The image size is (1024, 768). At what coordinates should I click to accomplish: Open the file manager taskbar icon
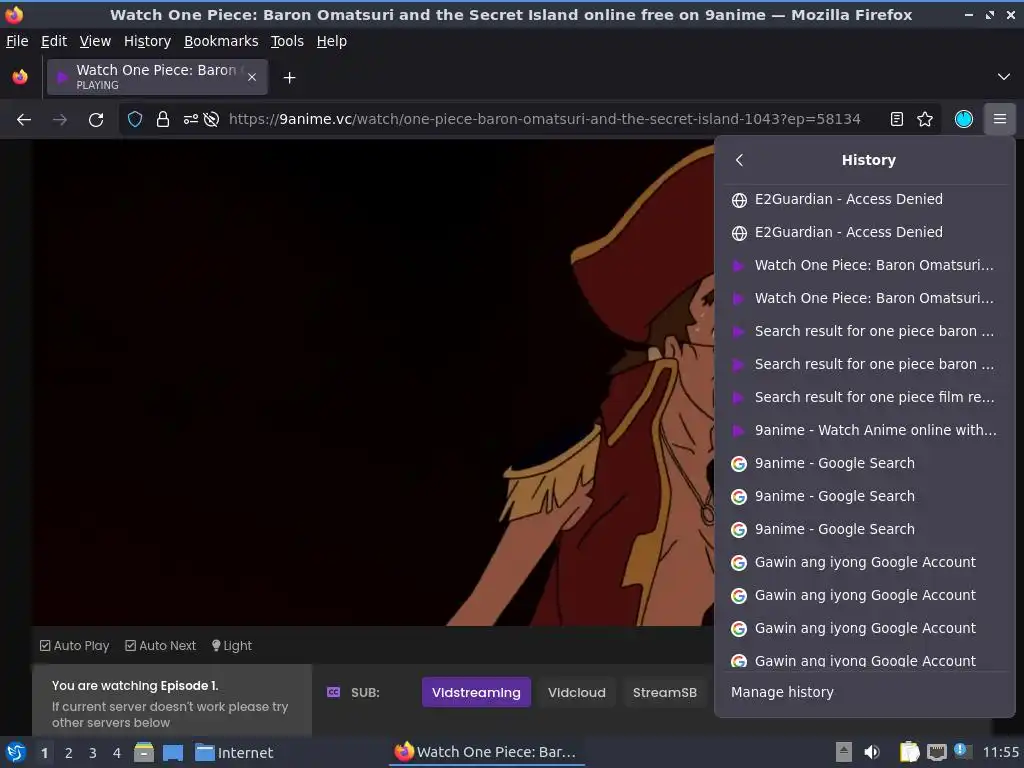coord(144,752)
